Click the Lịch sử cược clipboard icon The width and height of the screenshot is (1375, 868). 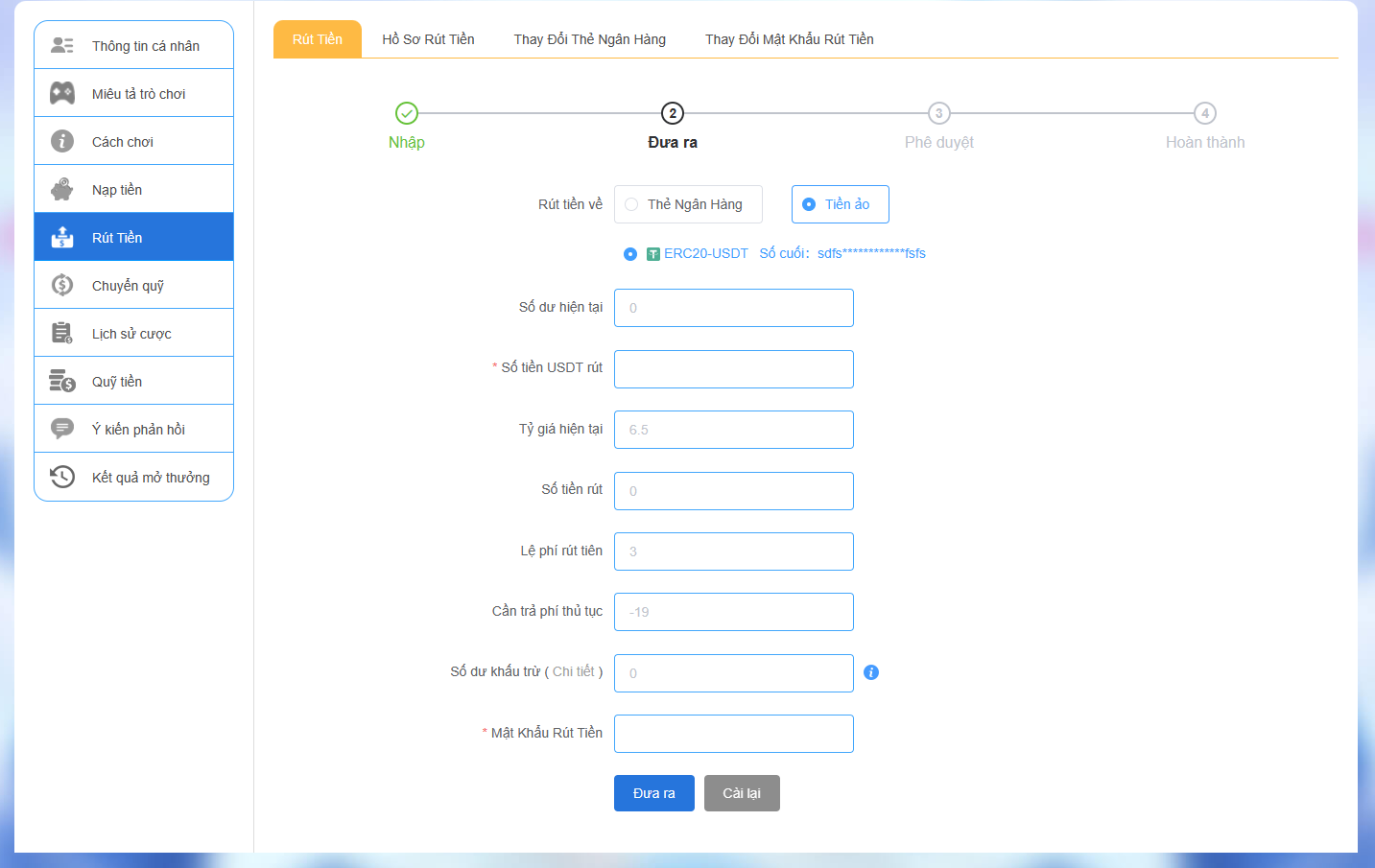point(62,333)
